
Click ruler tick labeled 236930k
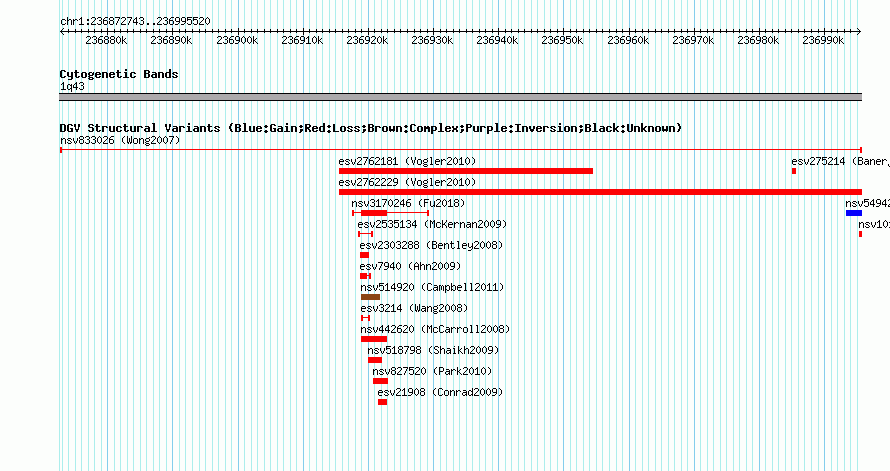432,40
